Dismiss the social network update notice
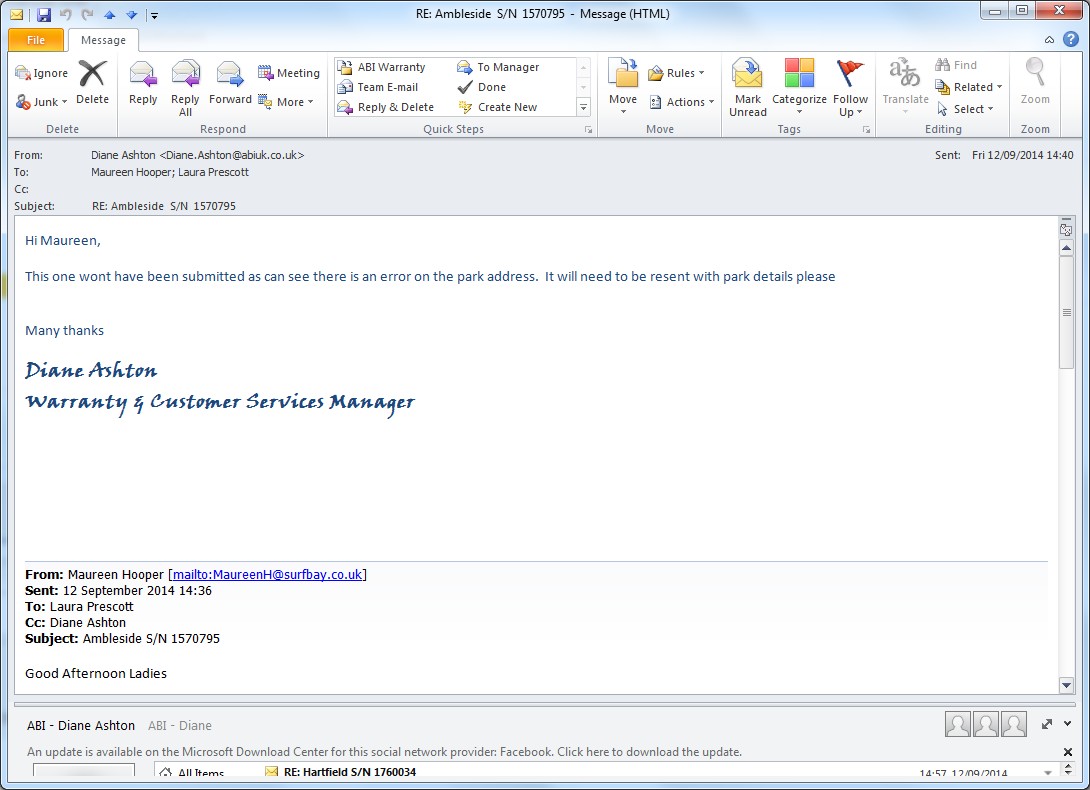This screenshot has width=1090, height=790. tap(1068, 752)
